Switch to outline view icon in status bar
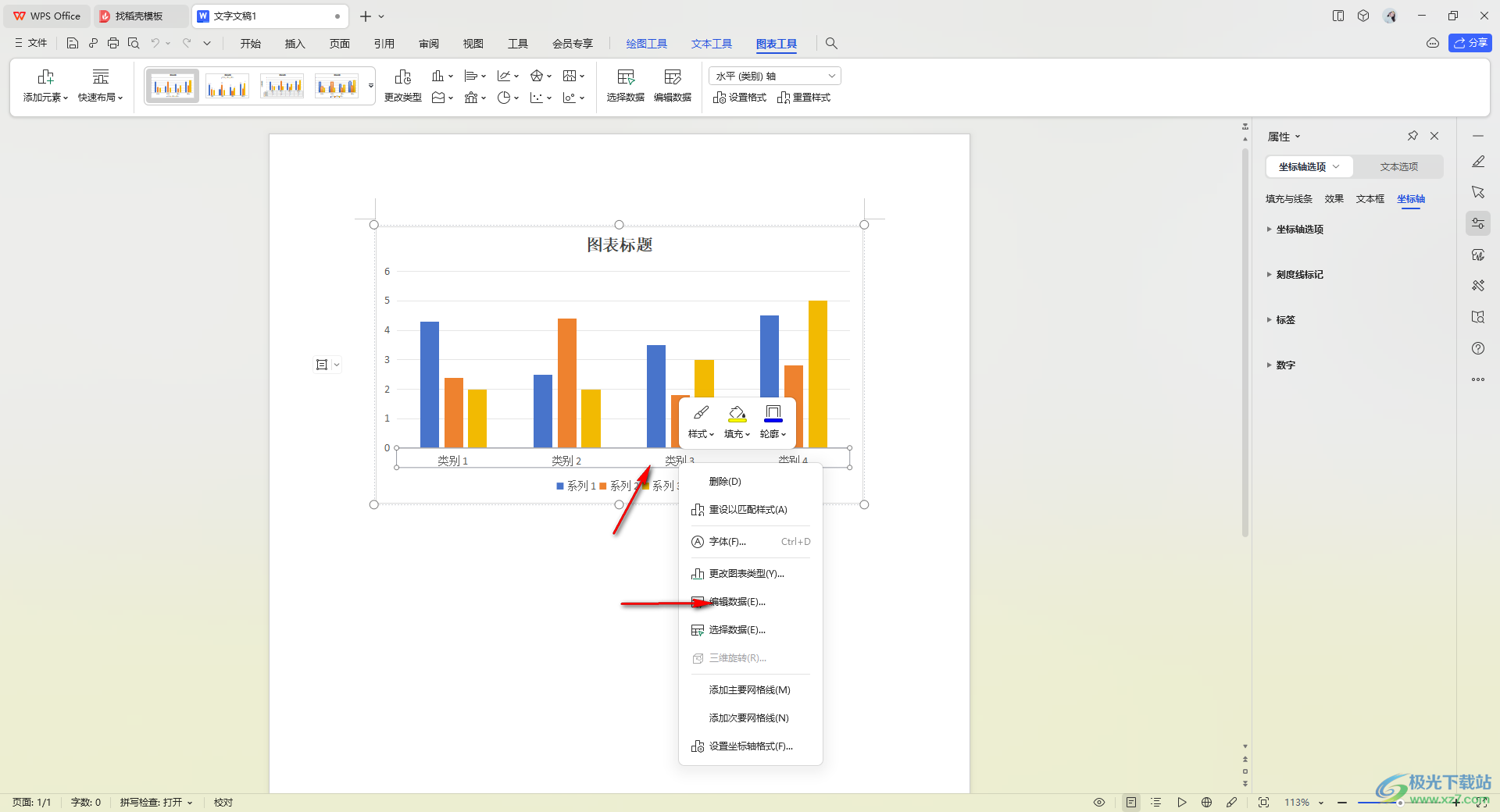 pyautogui.click(x=1156, y=803)
